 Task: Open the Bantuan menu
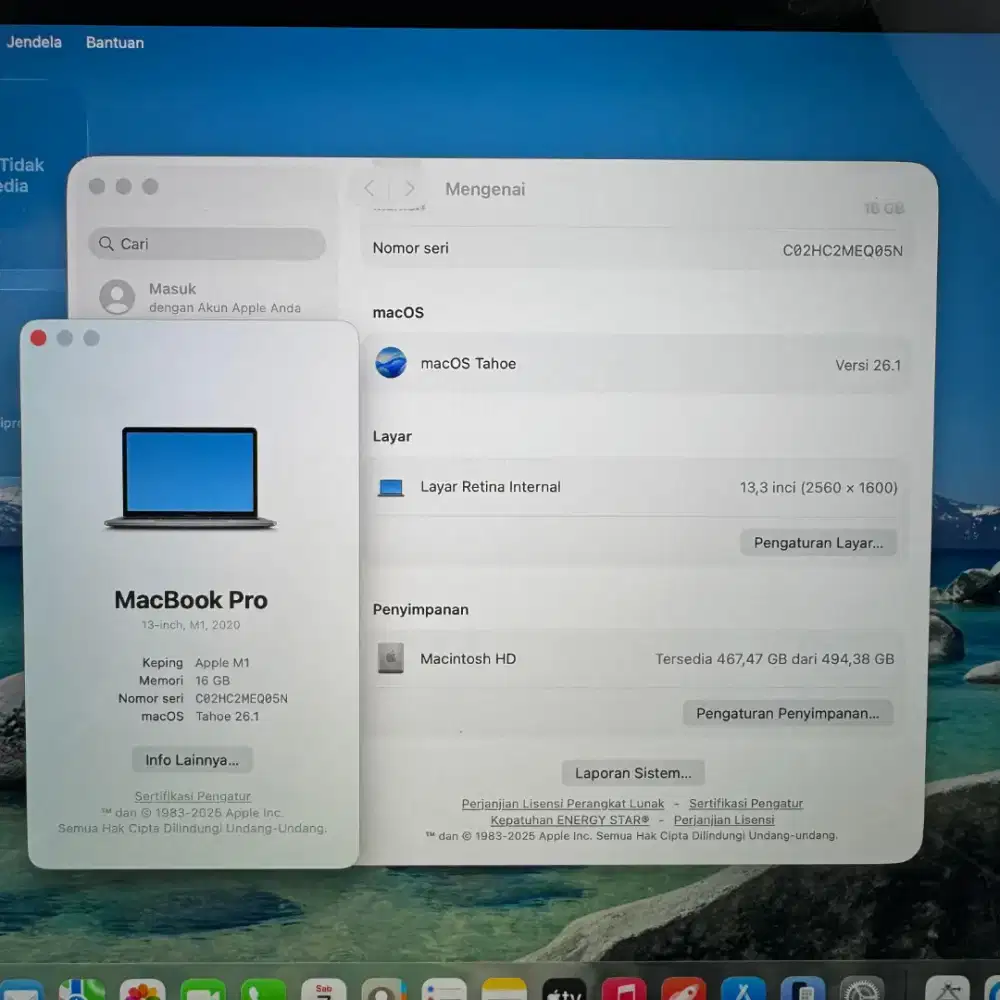pos(114,42)
